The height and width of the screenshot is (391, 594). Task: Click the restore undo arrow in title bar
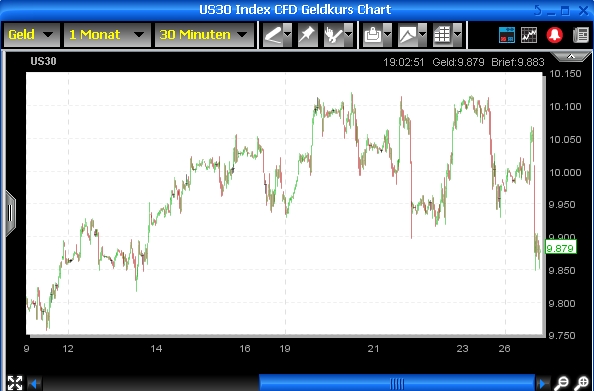(538, 10)
